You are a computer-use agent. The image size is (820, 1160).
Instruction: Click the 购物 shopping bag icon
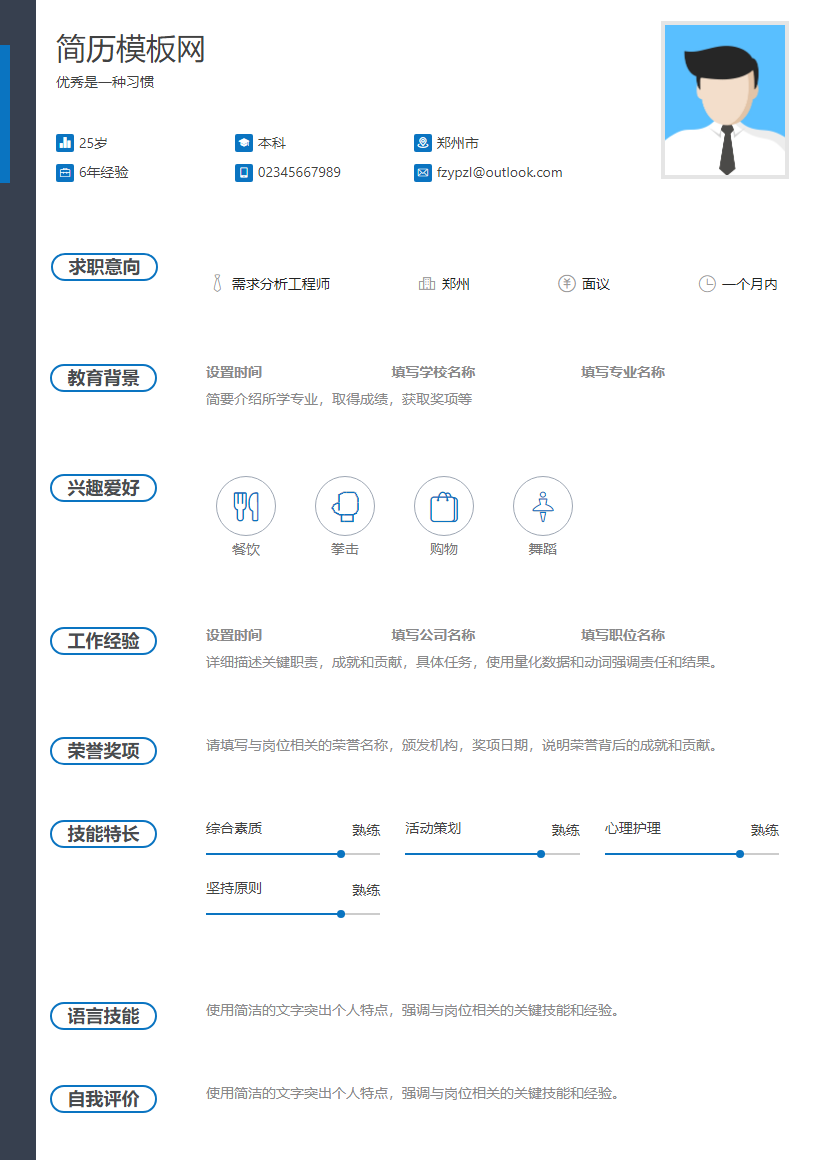[x=443, y=506]
